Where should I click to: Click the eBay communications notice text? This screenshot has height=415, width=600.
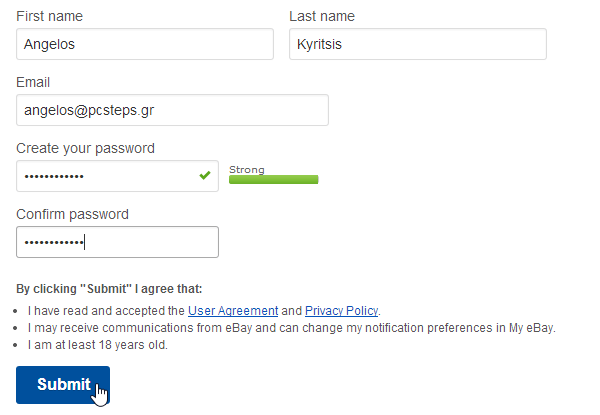(292, 328)
